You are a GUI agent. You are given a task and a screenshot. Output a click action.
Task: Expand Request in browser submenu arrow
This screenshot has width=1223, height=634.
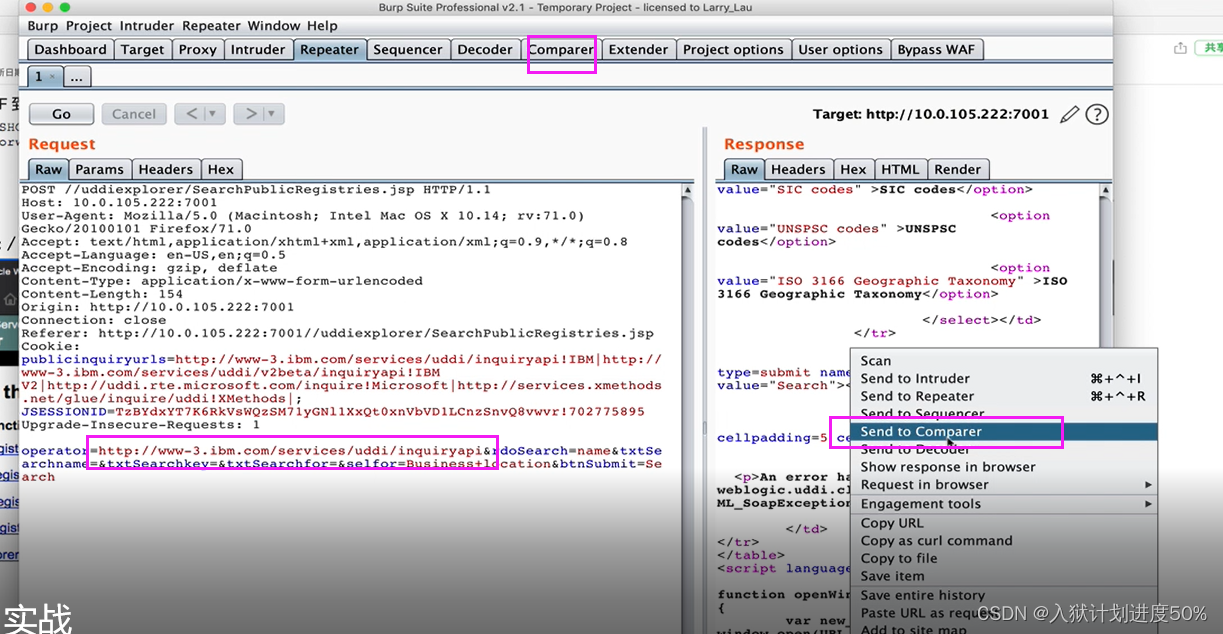(1148, 485)
